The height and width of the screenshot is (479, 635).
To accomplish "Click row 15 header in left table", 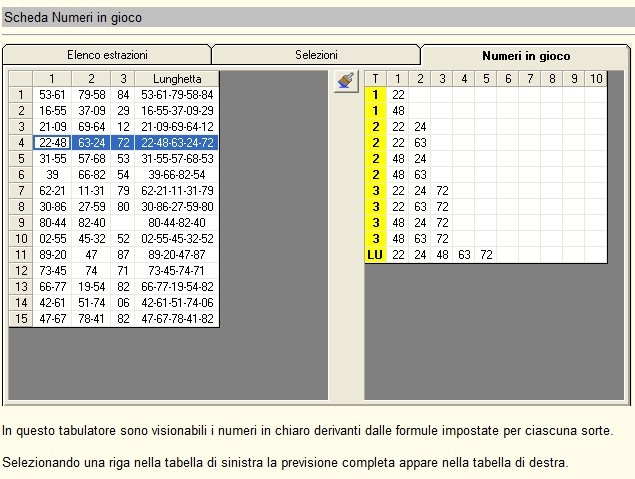I will (x=19, y=319).
